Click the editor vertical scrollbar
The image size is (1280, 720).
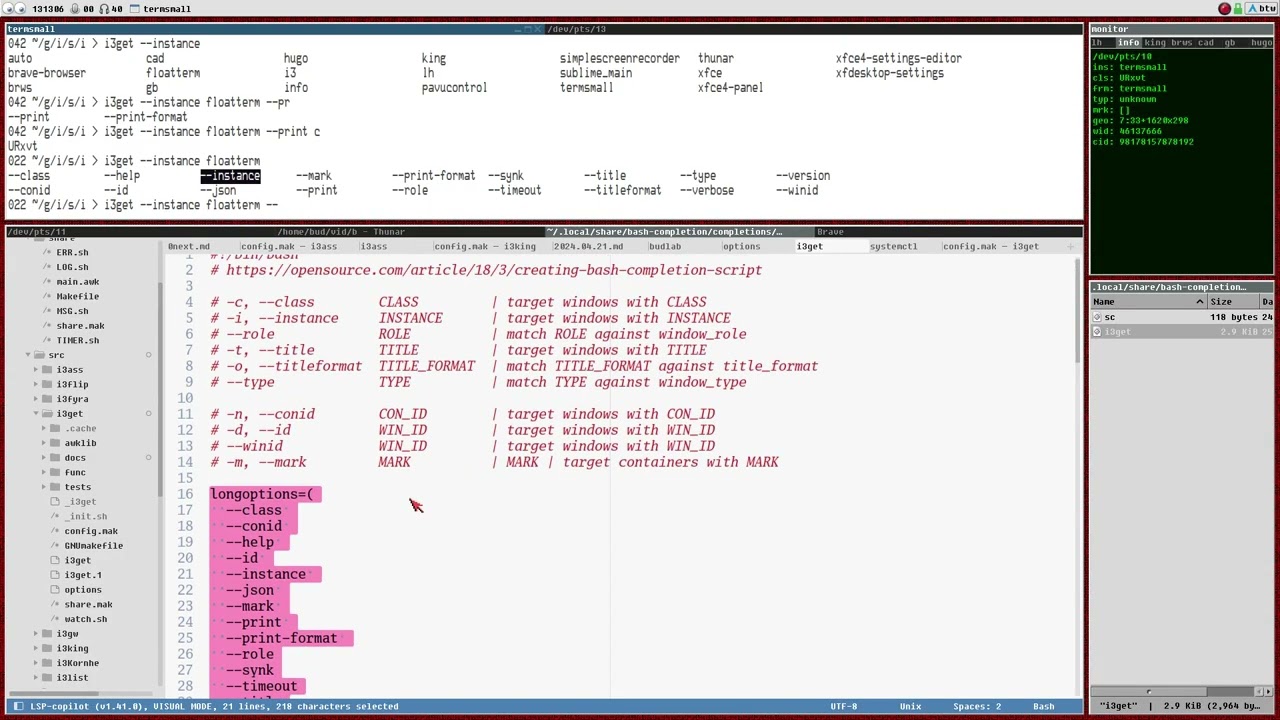point(1077,310)
